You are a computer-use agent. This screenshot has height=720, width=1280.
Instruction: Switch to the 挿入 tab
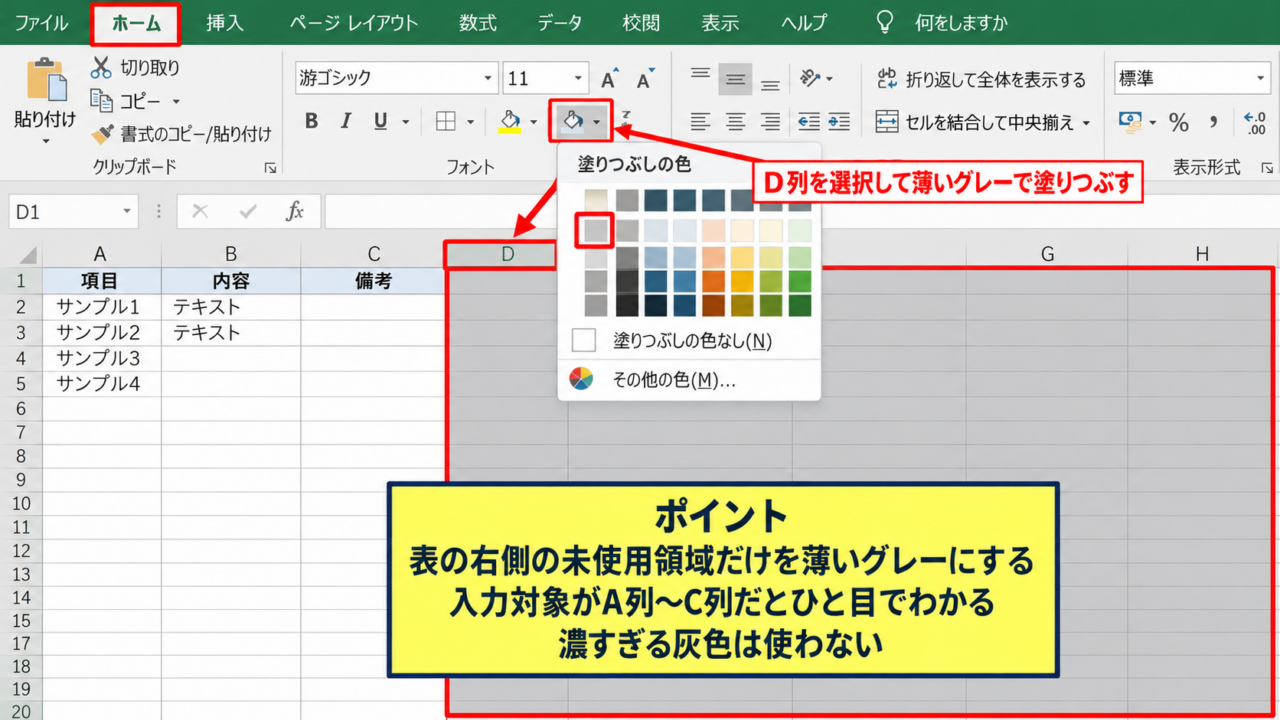225,23
